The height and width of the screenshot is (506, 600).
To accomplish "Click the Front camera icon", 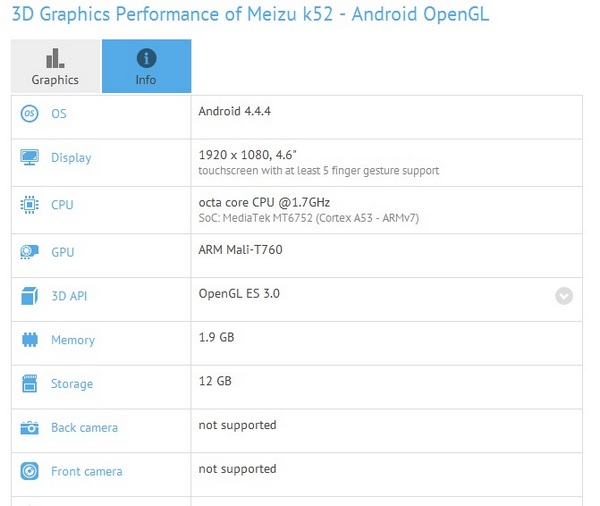I will 29,472.
